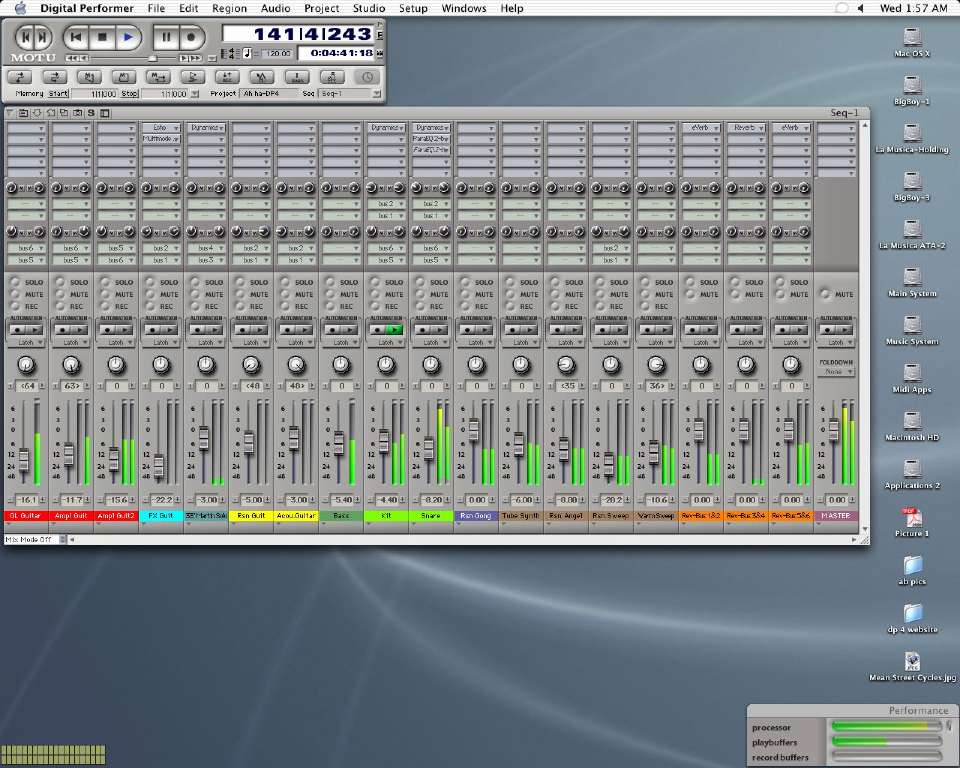Rewind to start in the transport

(x=76, y=37)
